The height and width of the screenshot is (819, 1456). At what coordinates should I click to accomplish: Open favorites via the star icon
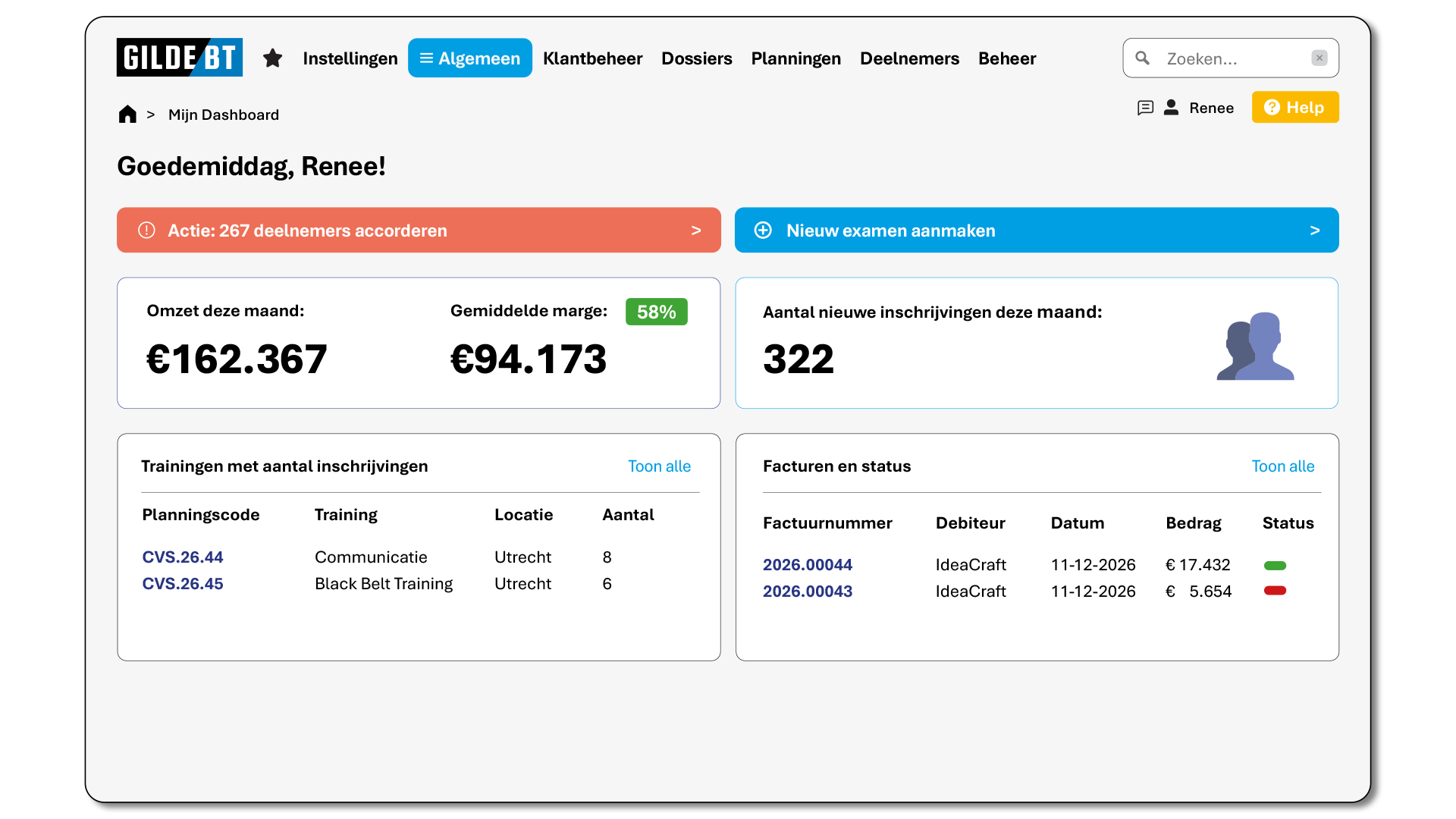click(x=273, y=58)
